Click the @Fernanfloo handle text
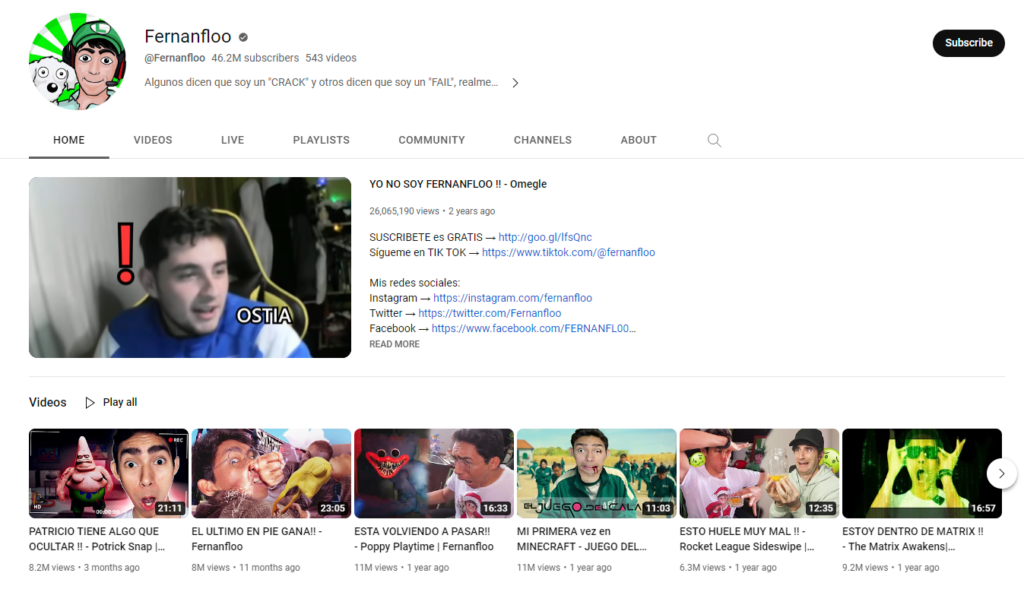Screen dimensions: 1024x589 pyautogui.click(x=174, y=58)
